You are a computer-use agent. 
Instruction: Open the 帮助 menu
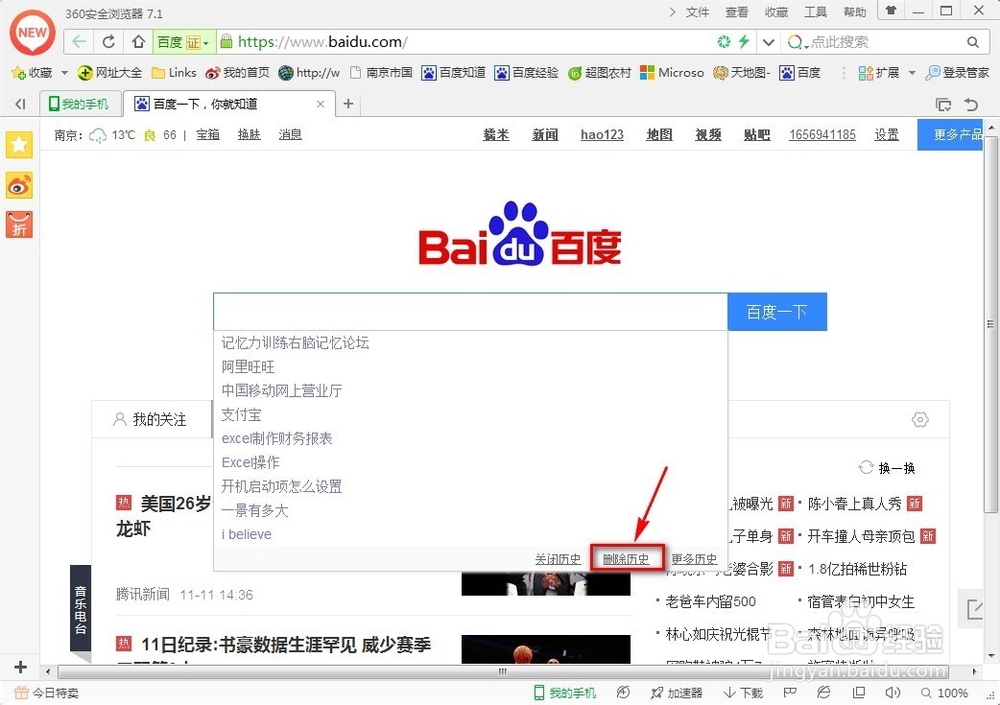coord(855,12)
